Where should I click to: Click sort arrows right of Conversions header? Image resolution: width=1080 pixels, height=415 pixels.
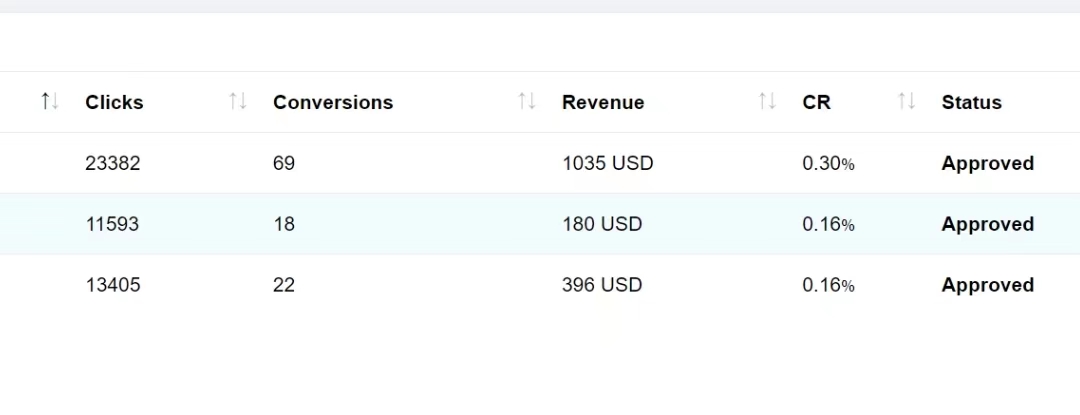coord(527,101)
